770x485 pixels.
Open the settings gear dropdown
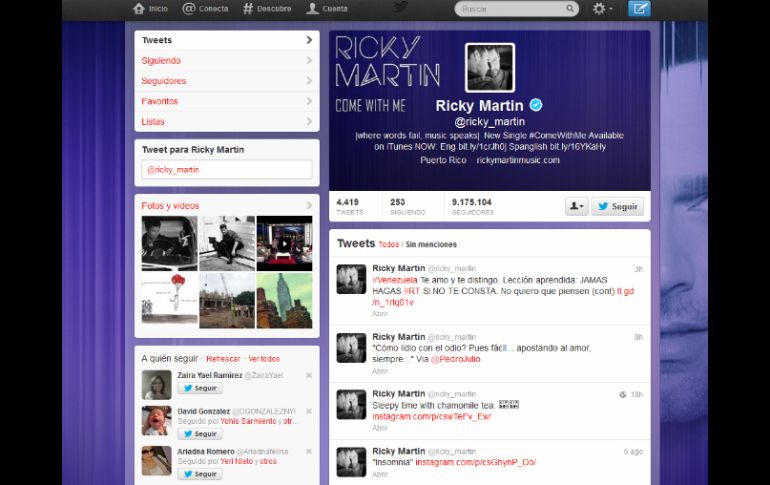click(603, 9)
